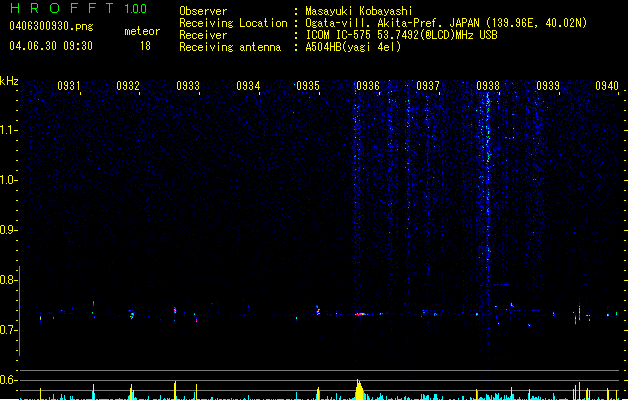
Task: Select the file name 0406300930.png
Action: coord(51,27)
